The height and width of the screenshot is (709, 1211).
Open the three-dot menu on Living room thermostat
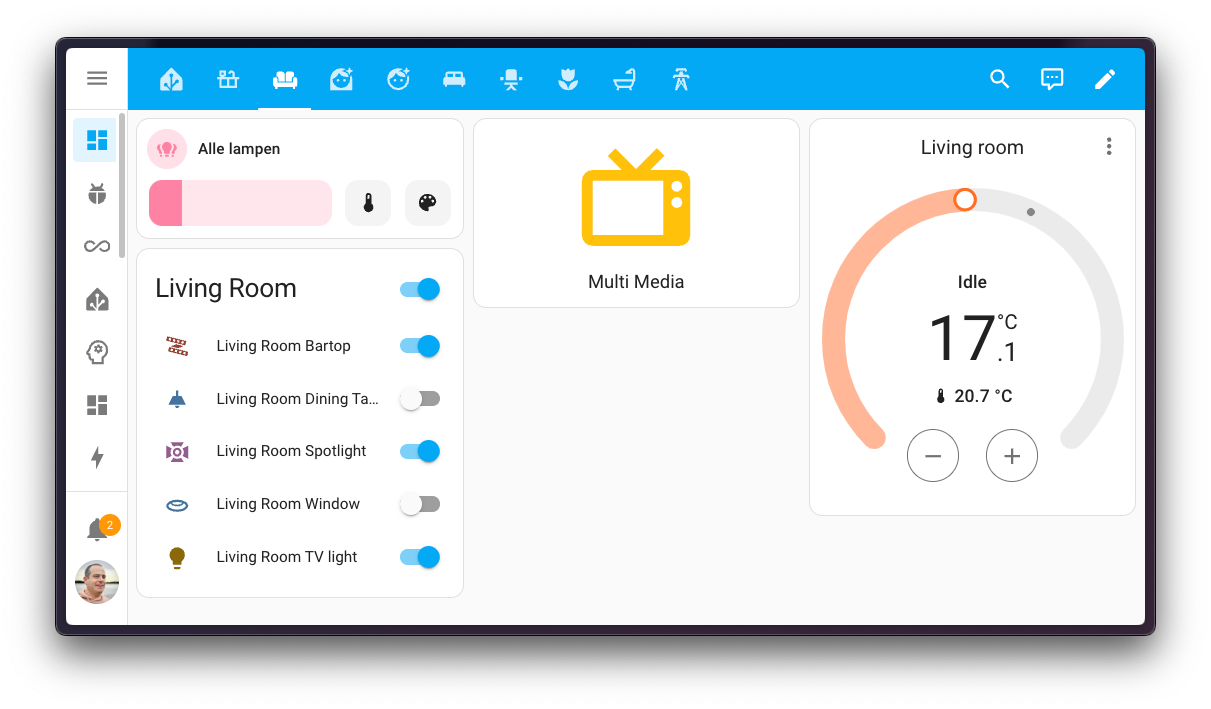tap(1109, 146)
